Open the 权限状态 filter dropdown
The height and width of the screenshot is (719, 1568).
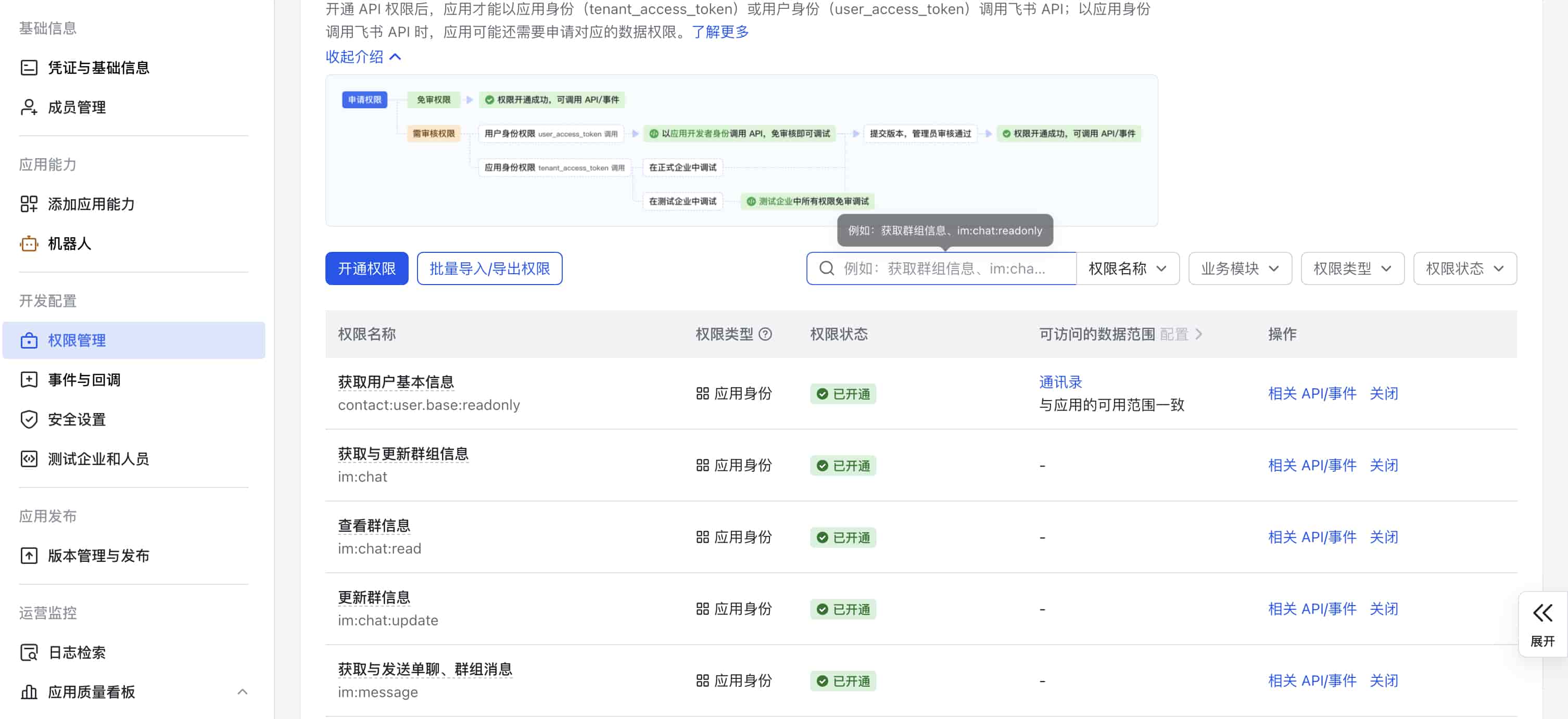[x=1464, y=268]
